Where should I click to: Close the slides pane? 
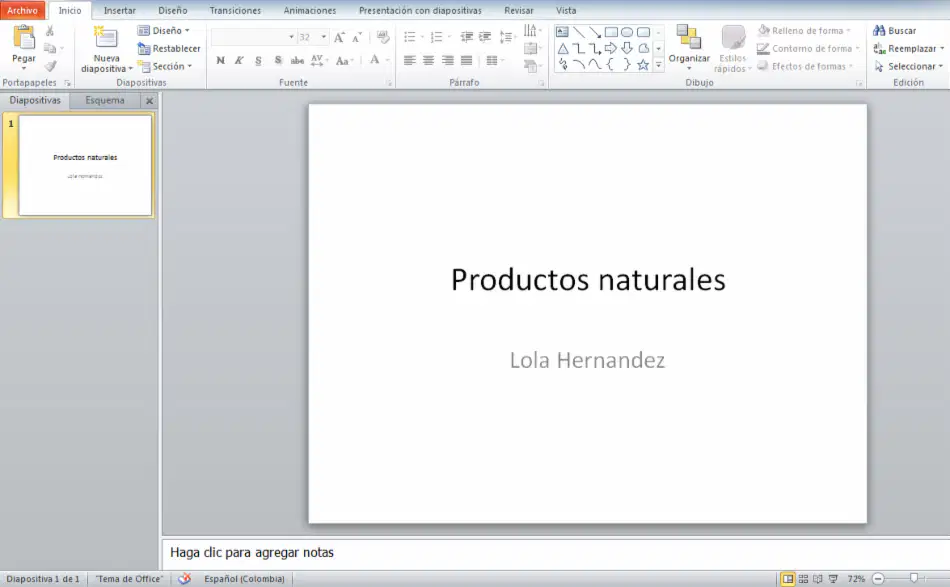(149, 101)
